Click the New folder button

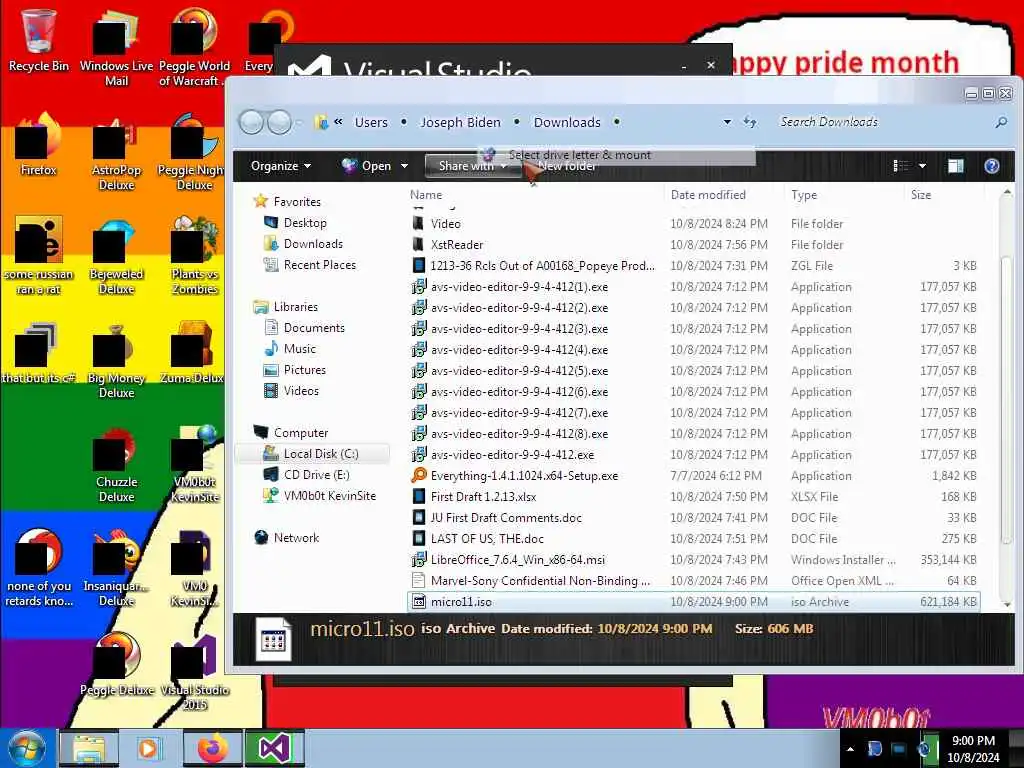tap(568, 167)
